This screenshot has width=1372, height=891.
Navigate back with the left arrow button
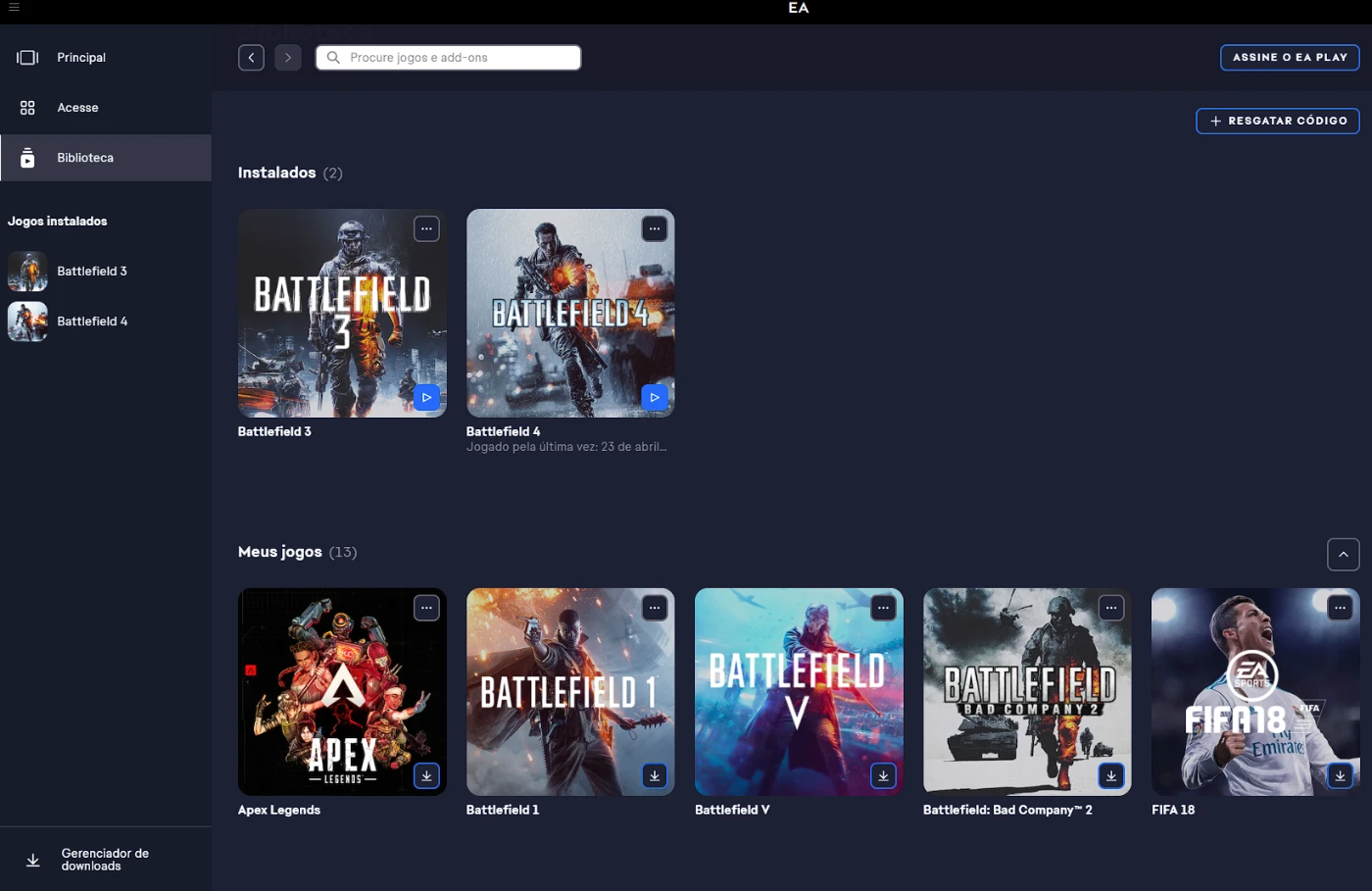tap(251, 58)
